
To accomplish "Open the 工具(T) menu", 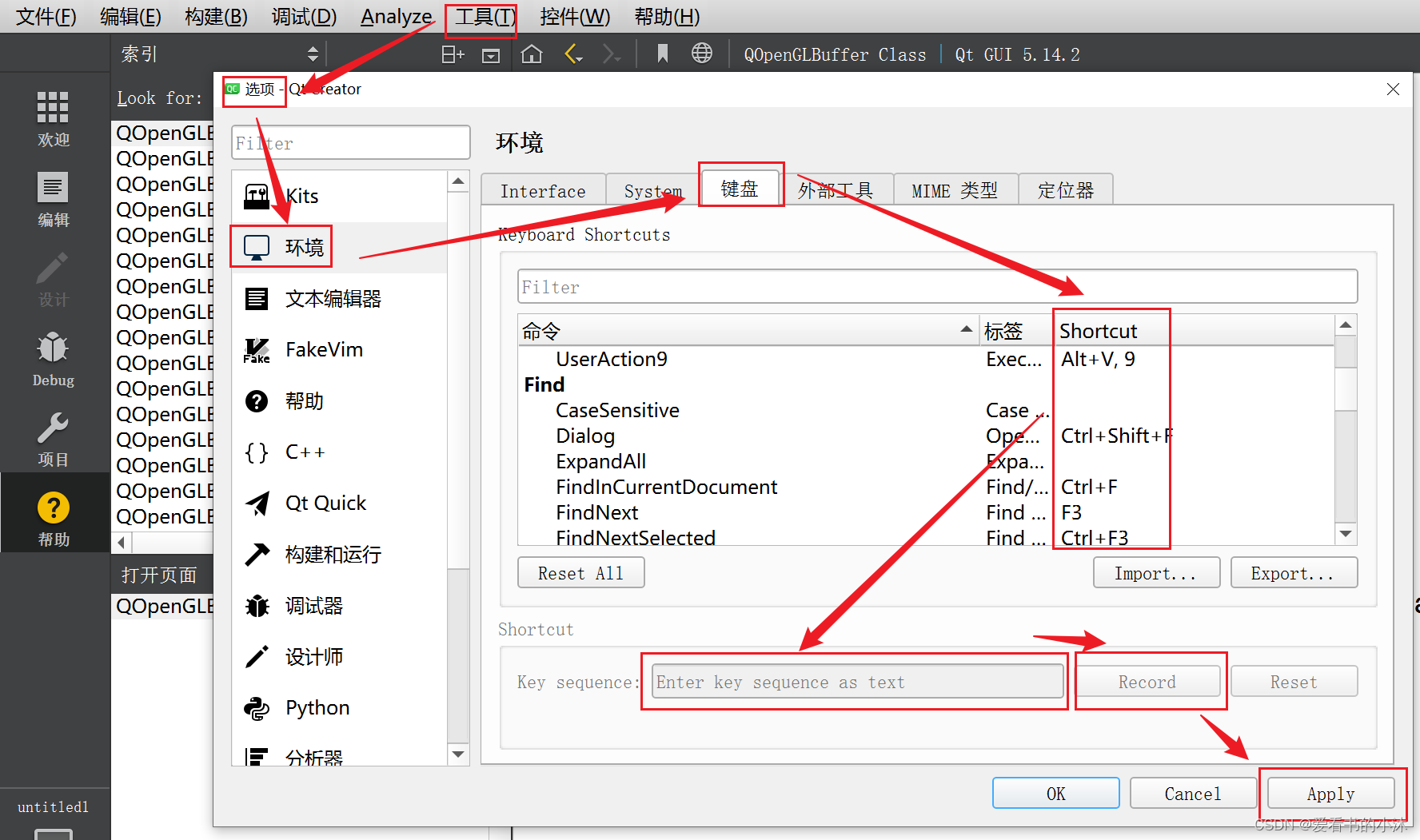I will tap(485, 16).
